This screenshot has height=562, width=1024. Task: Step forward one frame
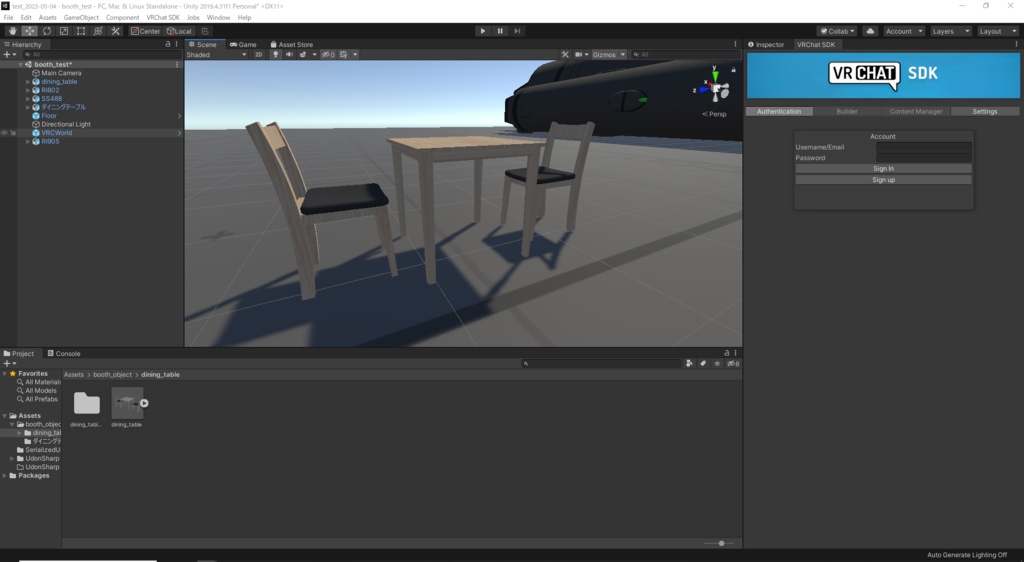(x=517, y=31)
